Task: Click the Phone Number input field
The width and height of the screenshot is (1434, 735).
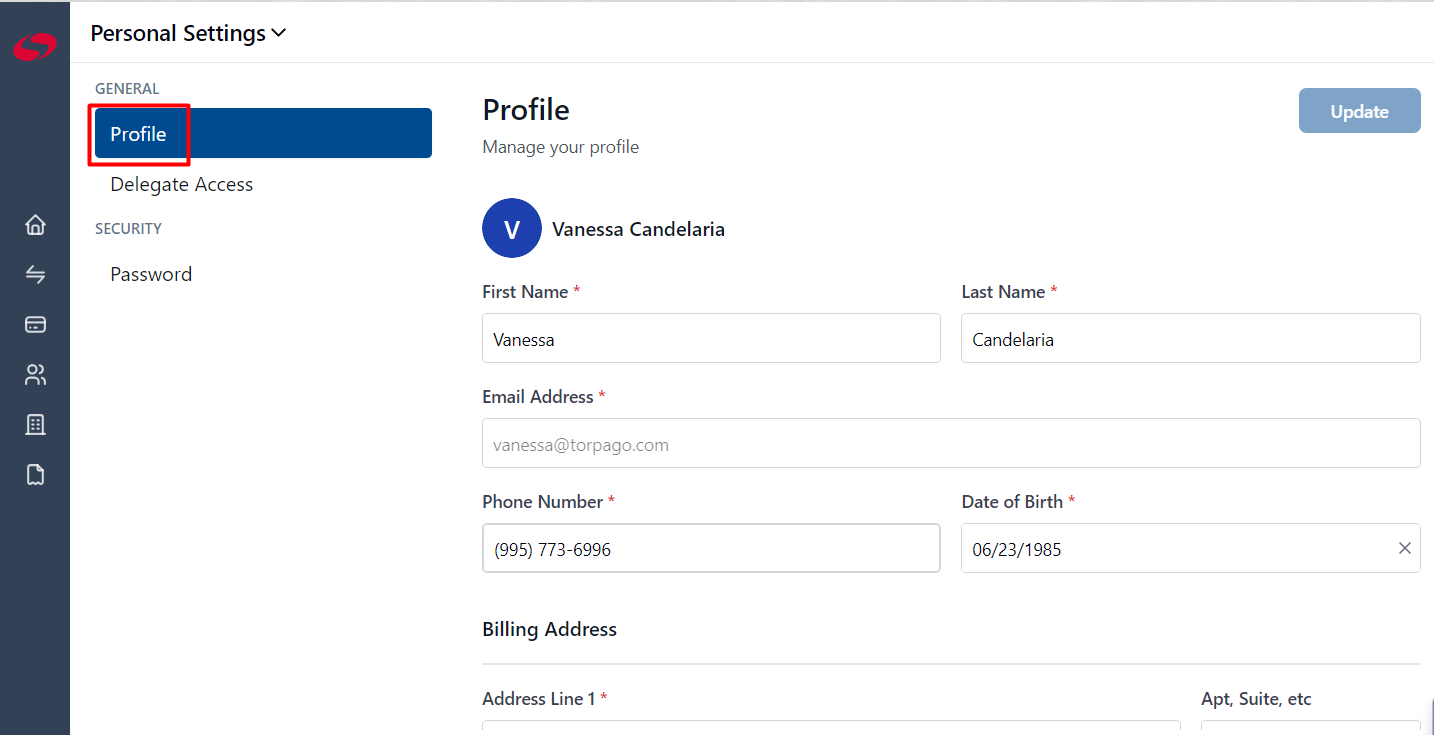Action: (711, 548)
